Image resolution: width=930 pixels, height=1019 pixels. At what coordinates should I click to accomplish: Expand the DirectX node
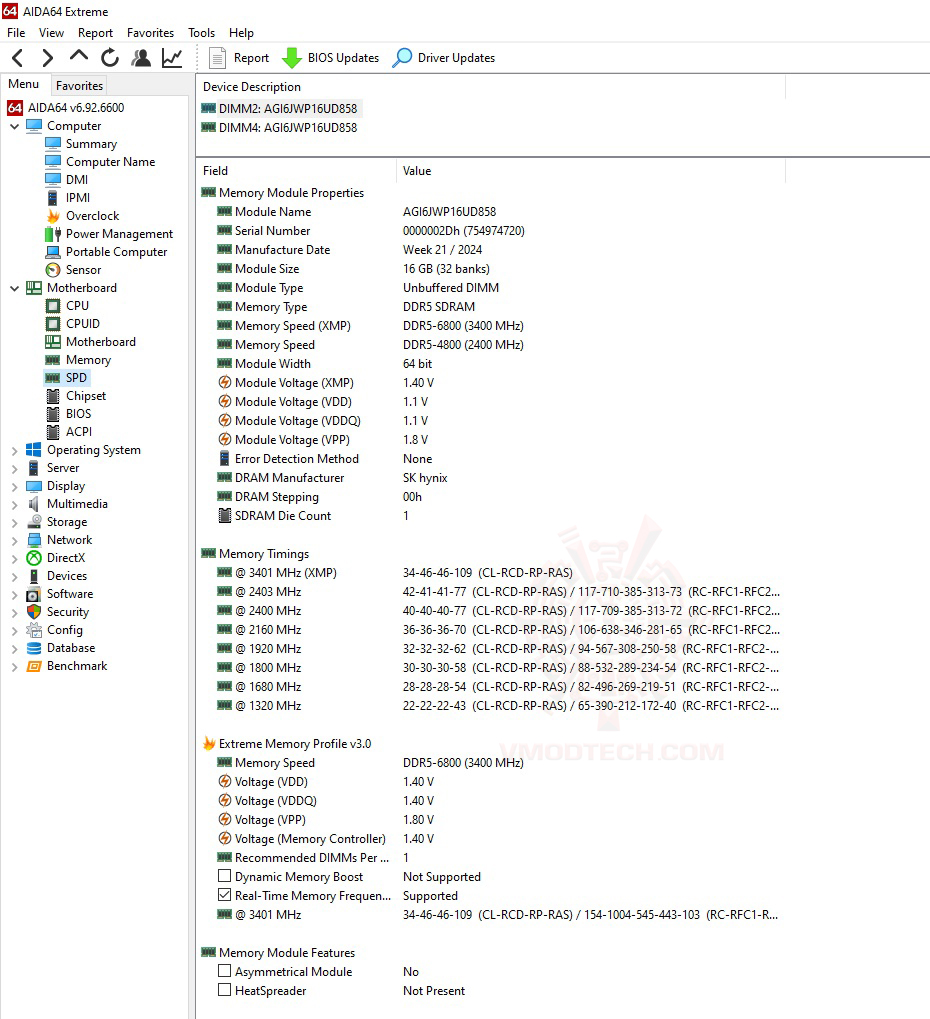pos(14,558)
